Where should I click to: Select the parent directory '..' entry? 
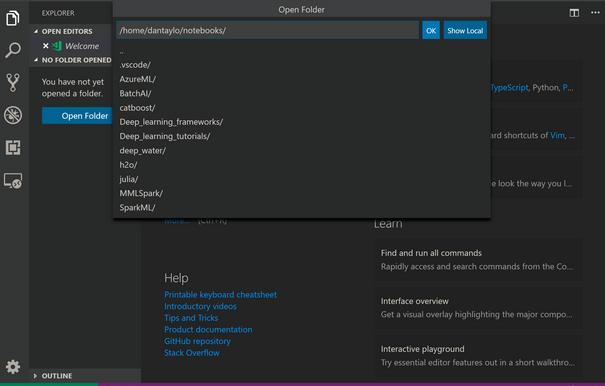click(302, 51)
